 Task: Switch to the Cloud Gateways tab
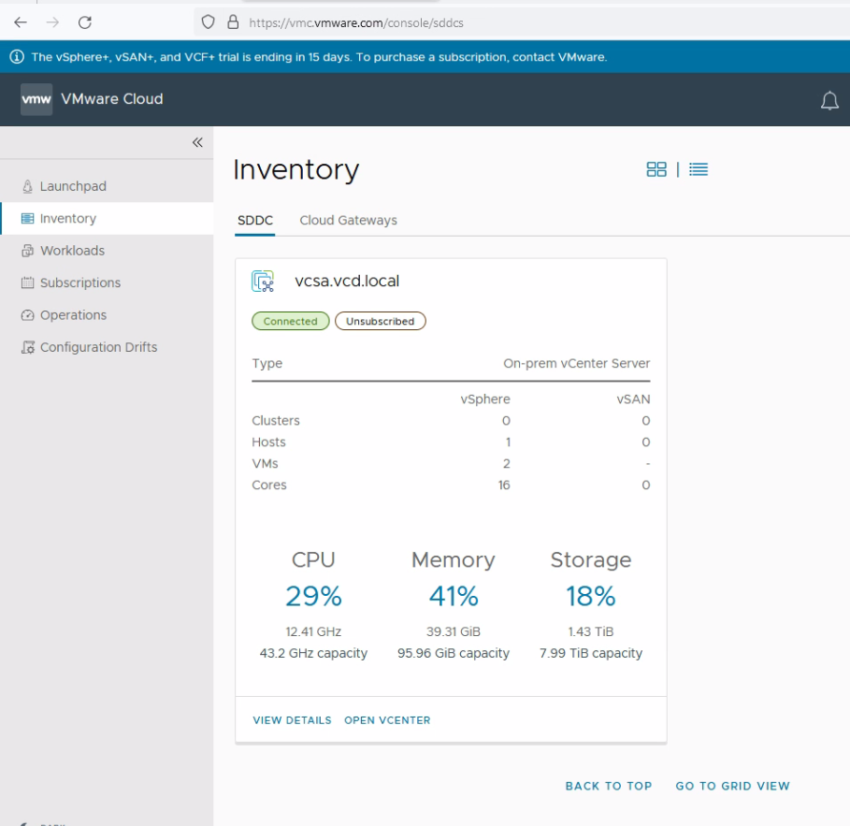tap(347, 220)
